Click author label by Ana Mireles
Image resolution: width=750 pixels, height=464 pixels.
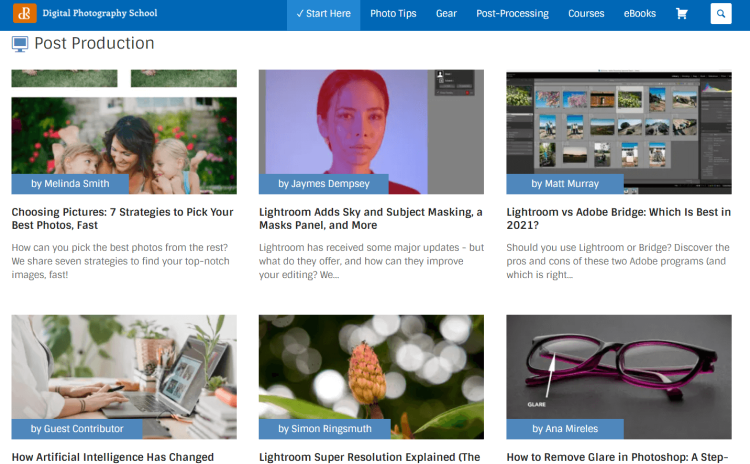coord(565,429)
